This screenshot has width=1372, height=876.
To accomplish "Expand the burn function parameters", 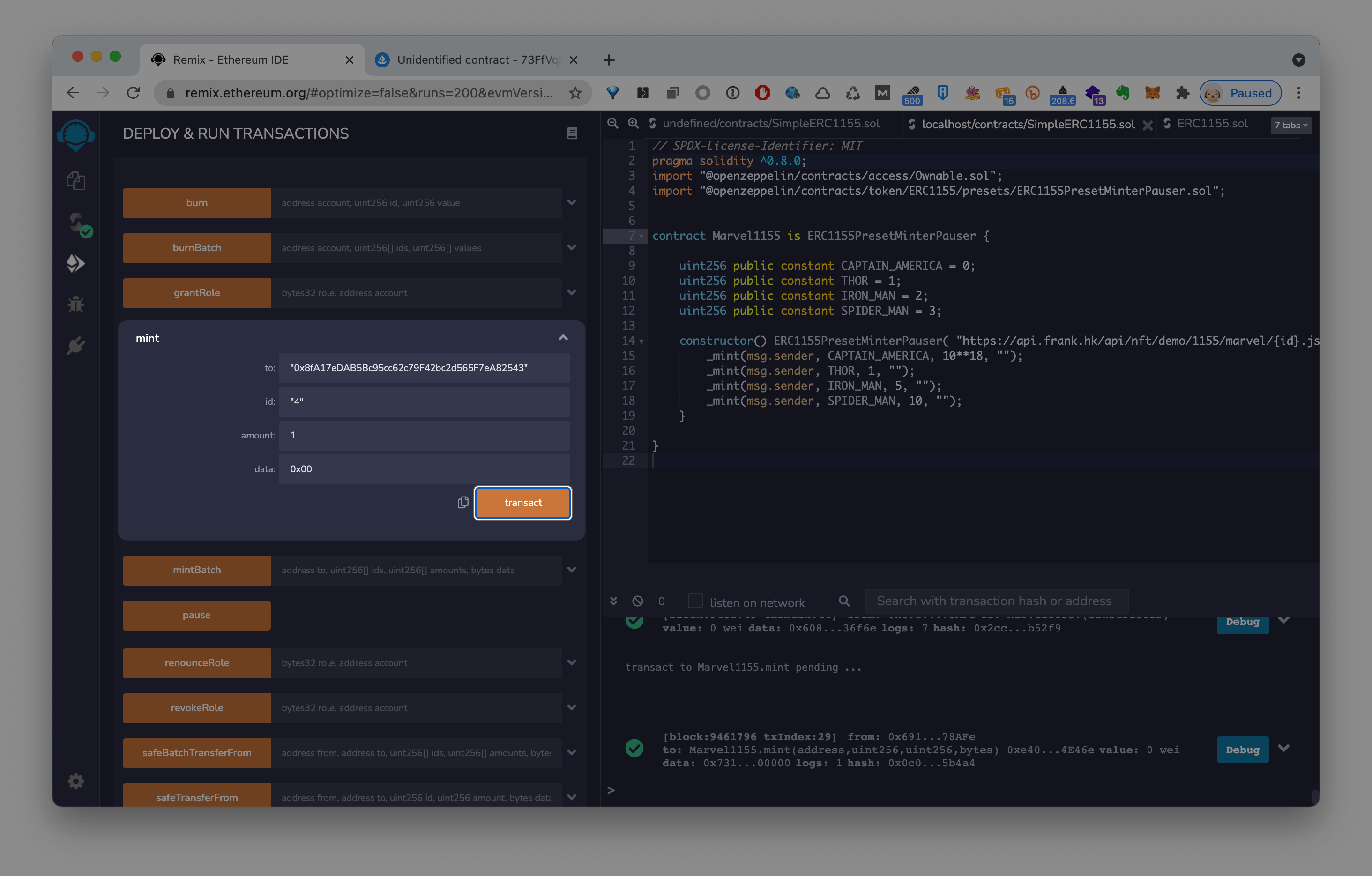I will pyautogui.click(x=572, y=203).
